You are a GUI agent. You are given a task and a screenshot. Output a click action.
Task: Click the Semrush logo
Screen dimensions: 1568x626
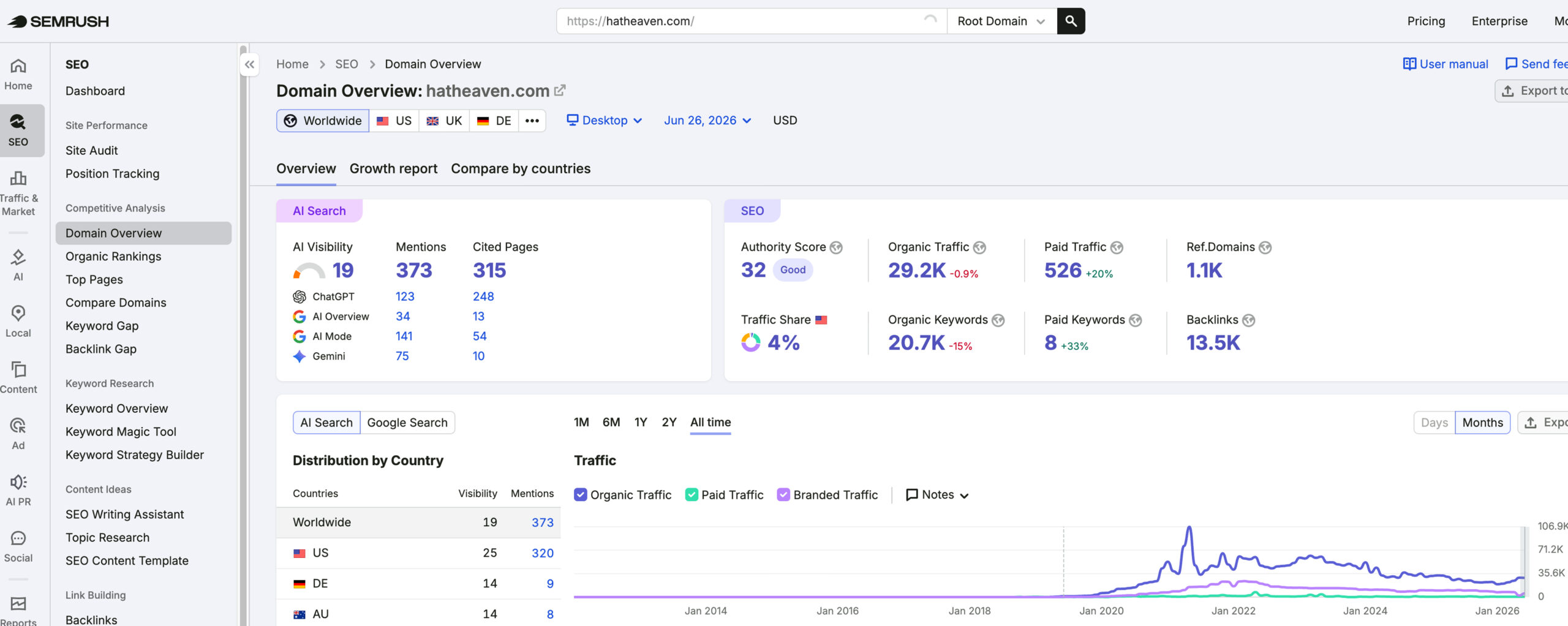pyautogui.click(x=58, y=21)
